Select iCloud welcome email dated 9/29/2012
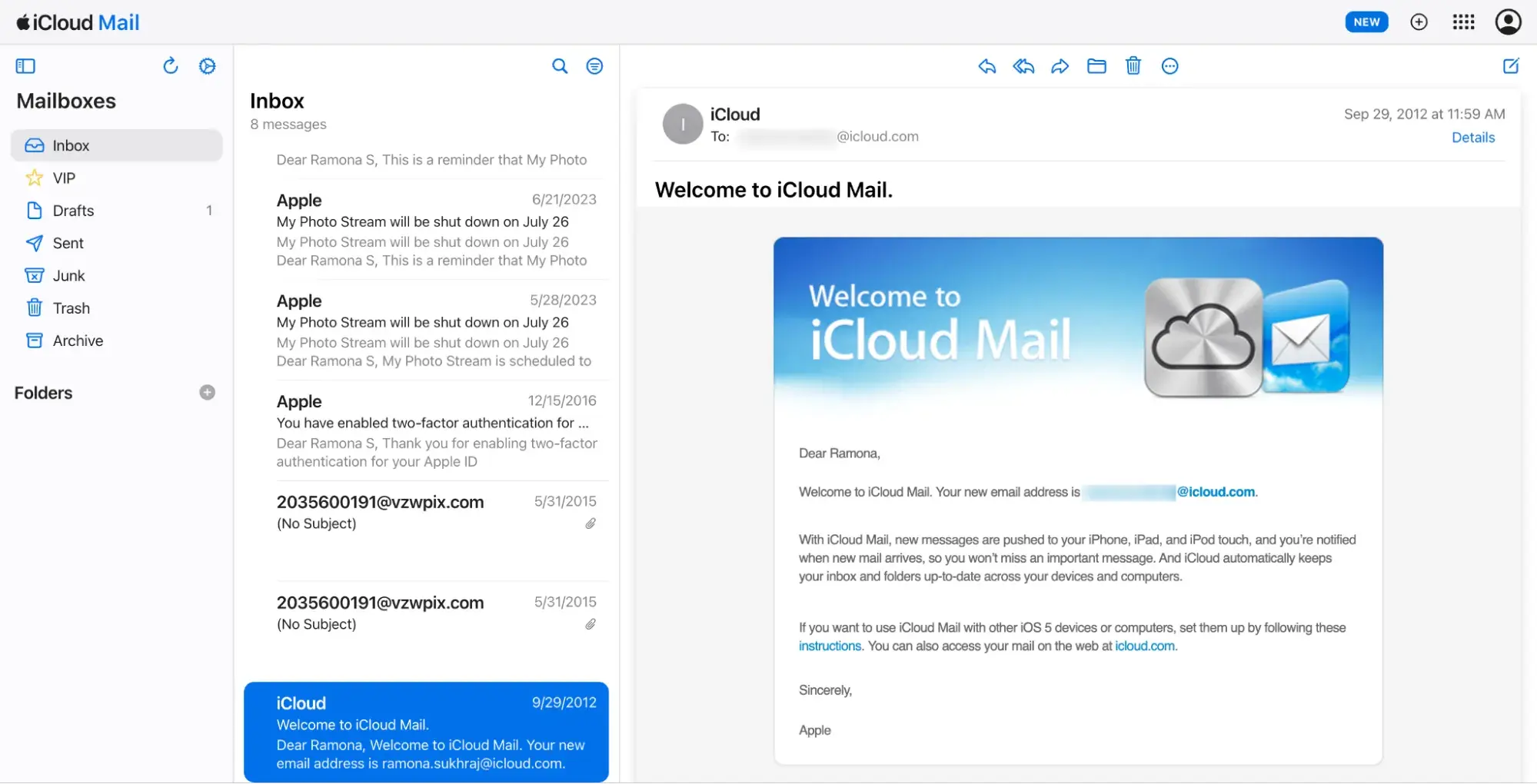Screen dimensions: 1537x784 click(427, 733)
